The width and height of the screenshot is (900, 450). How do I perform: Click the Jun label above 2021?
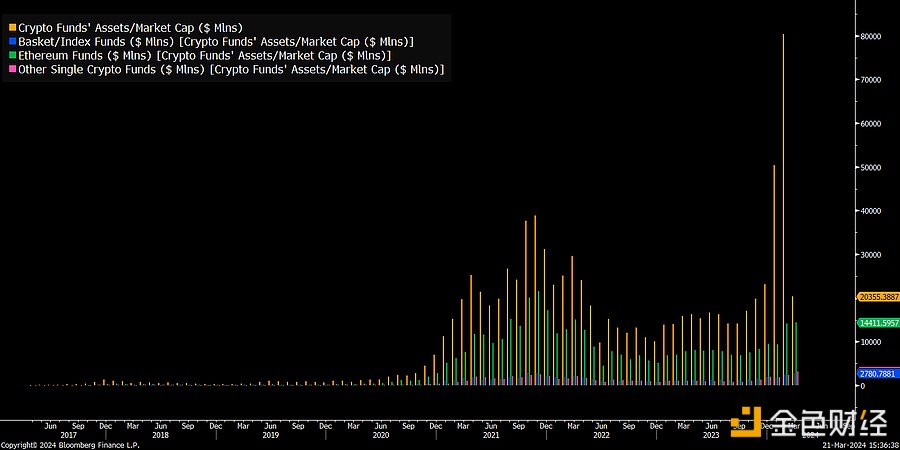(x=491, y=426)
